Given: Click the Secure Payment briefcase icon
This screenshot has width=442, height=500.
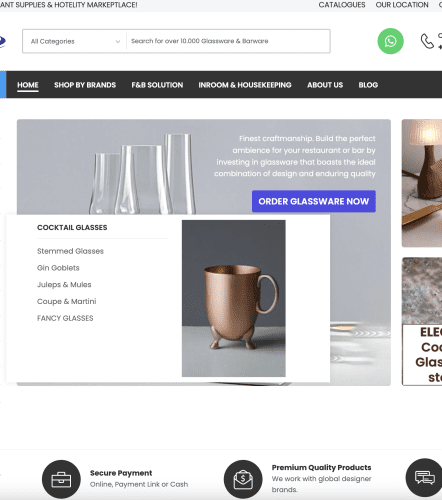Looking at the screenshot, I should (x=61, y=479).
